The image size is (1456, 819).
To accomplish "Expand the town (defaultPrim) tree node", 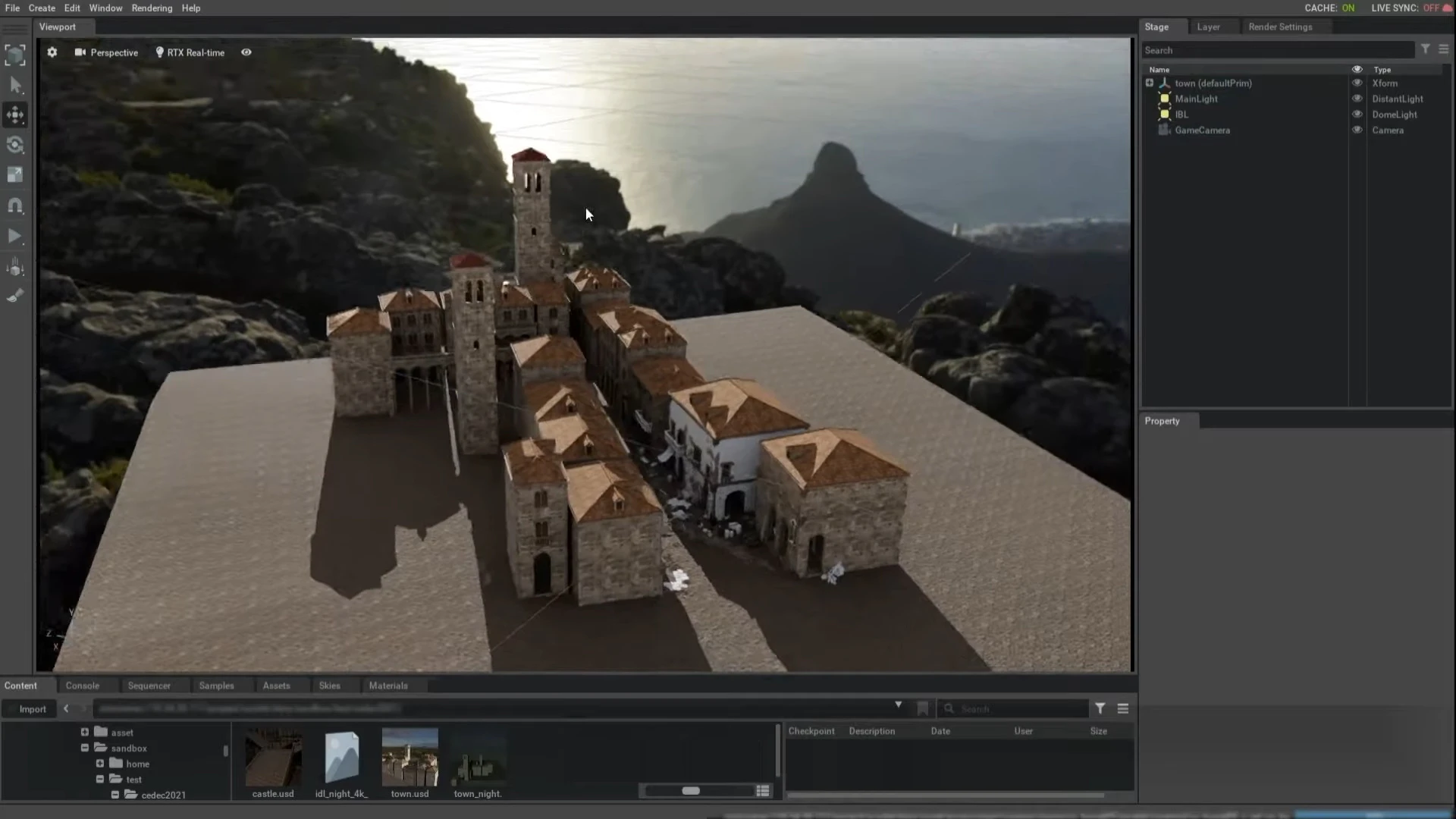I will coord(1150,83).
